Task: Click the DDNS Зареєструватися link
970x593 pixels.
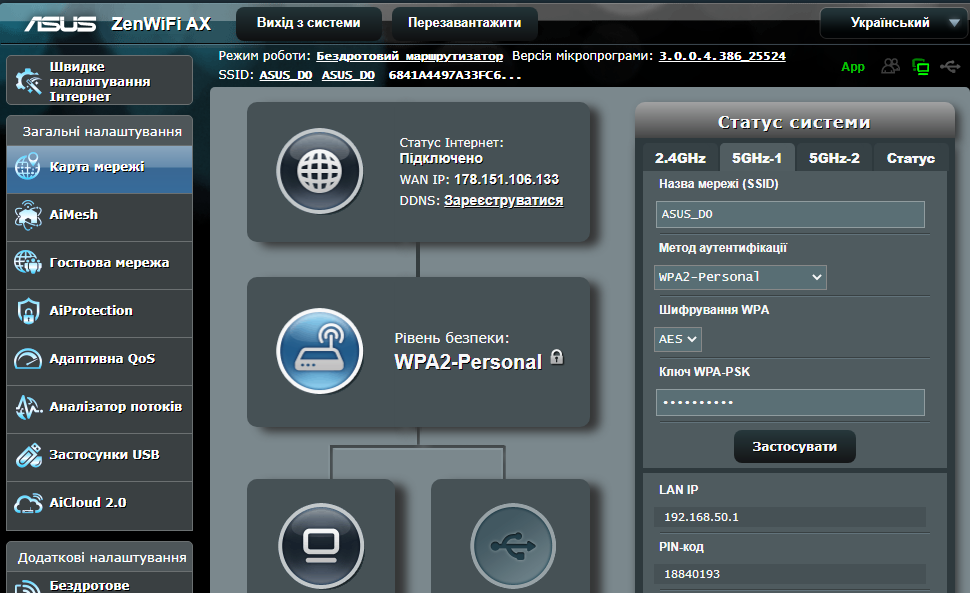Action: click(504, 200)
